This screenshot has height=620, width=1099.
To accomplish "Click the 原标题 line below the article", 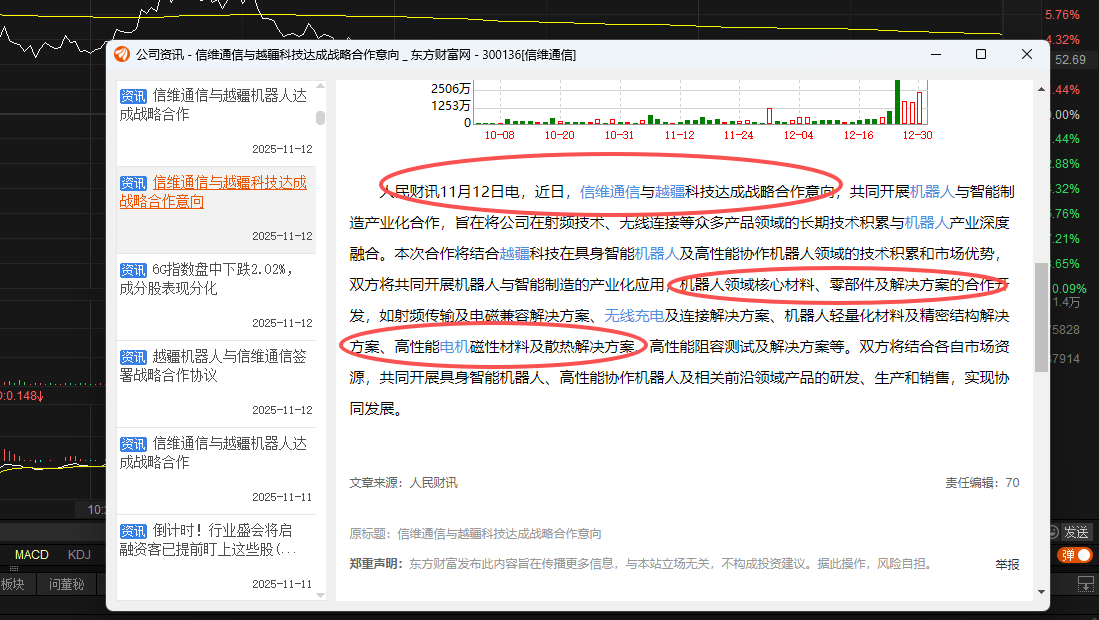I will click(x=475, y=534).
